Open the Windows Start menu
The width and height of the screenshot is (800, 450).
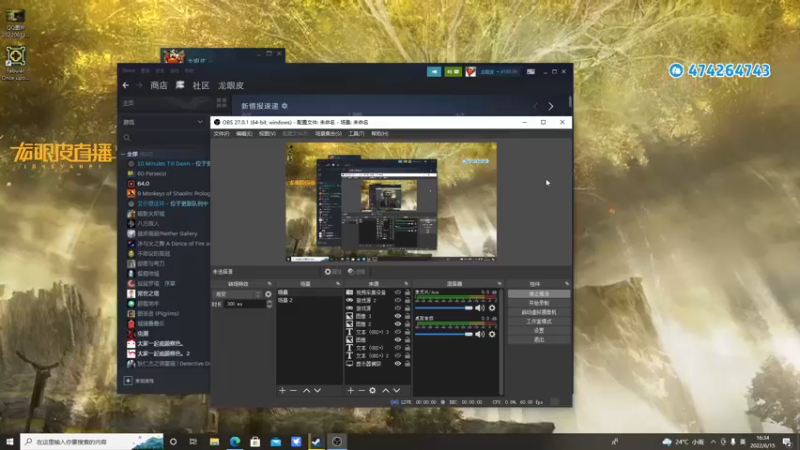click(9, 441)
